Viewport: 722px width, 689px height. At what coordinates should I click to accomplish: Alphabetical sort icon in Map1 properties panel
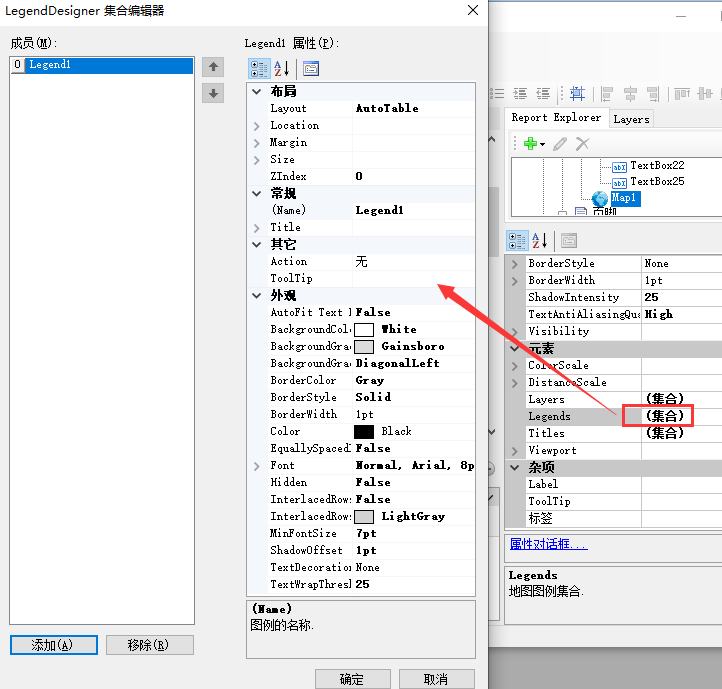click(x=539, y=240)
